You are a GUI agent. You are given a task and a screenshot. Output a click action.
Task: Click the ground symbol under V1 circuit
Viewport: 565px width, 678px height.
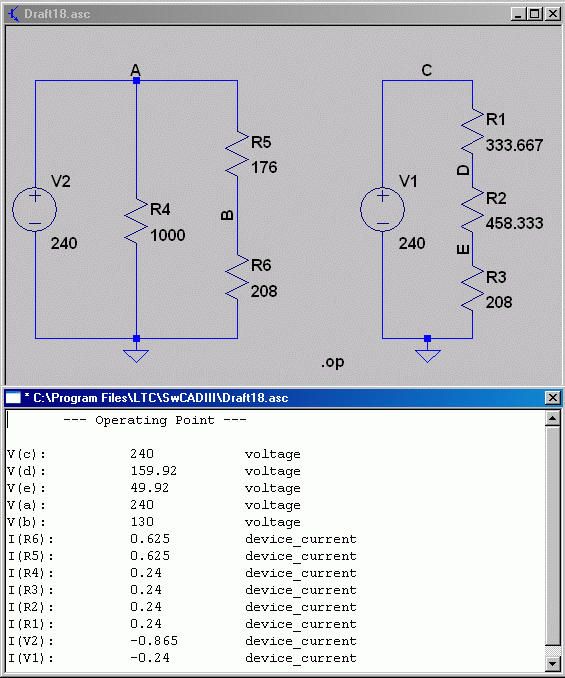point(428,355)
